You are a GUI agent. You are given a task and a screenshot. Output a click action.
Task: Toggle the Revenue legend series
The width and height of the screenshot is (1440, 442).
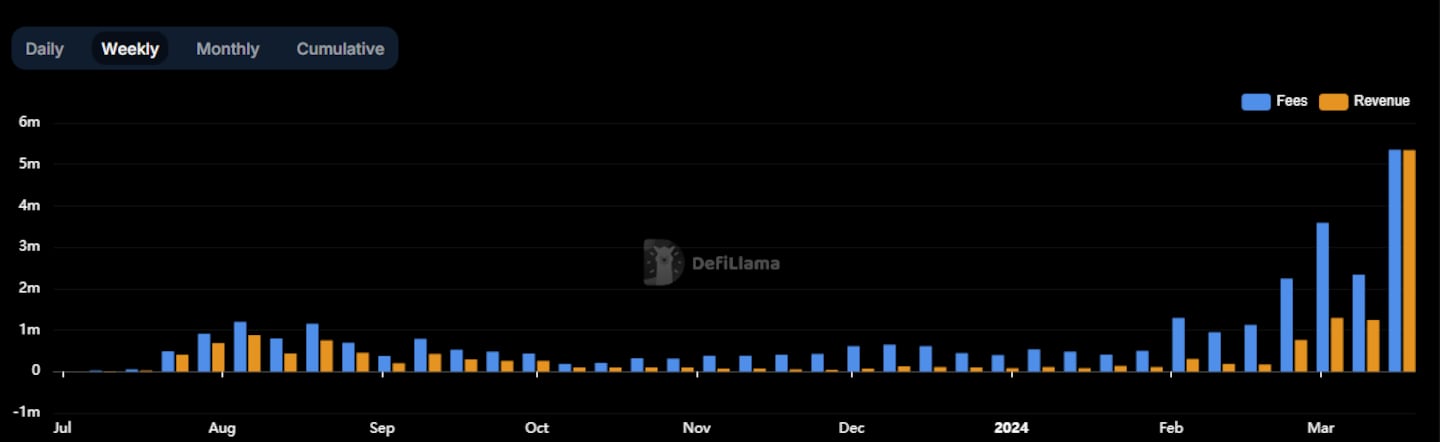tap(1365, 101)
